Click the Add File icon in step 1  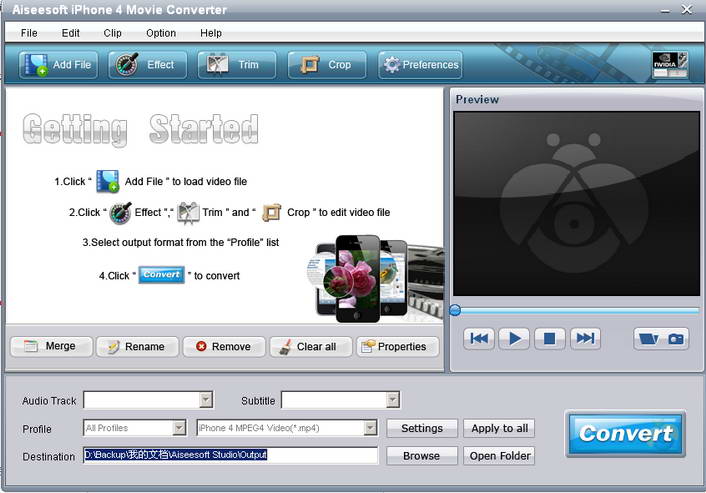(108, 181)
